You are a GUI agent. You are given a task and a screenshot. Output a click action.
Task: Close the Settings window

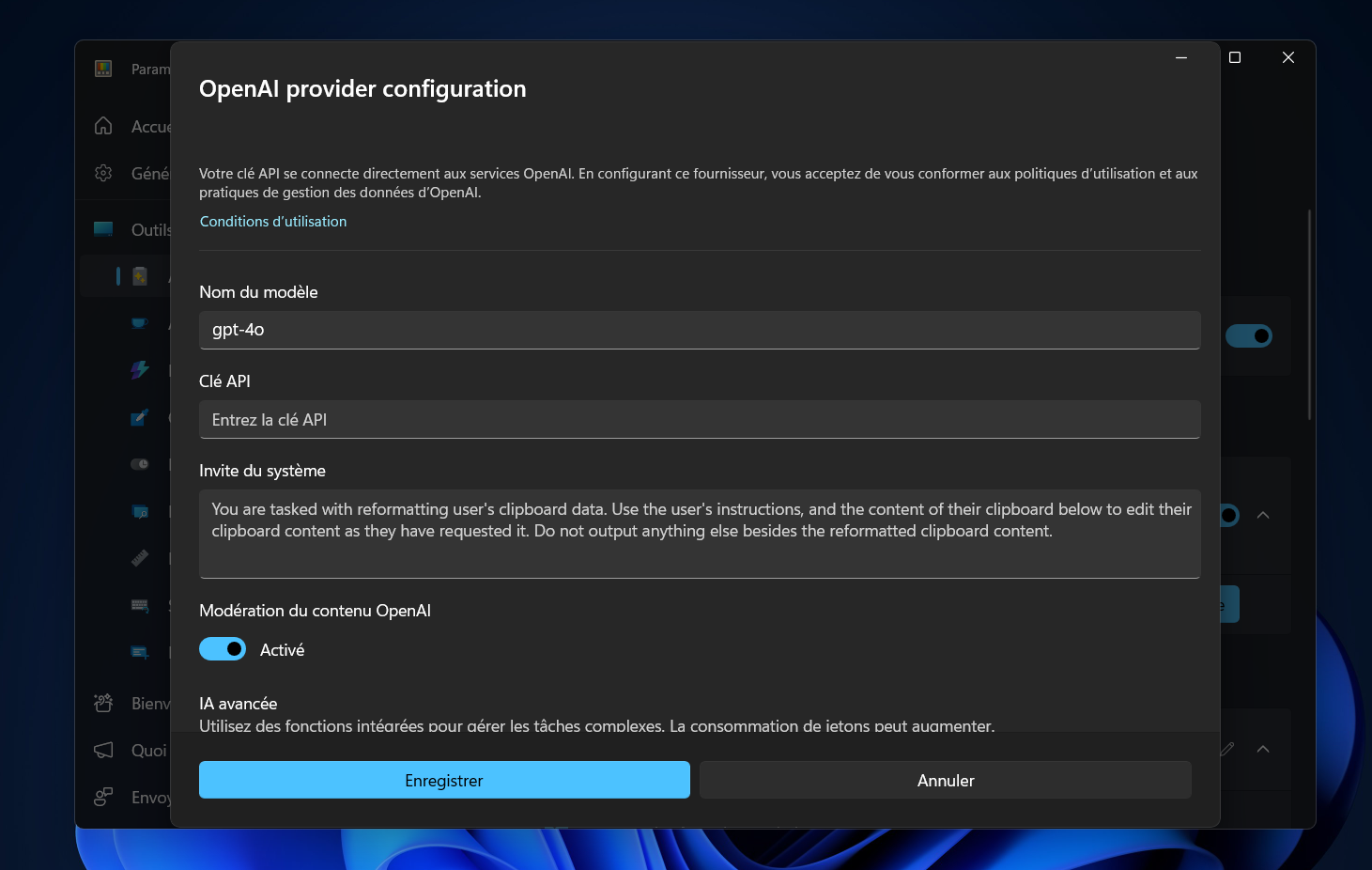(x=1288, y=57)
